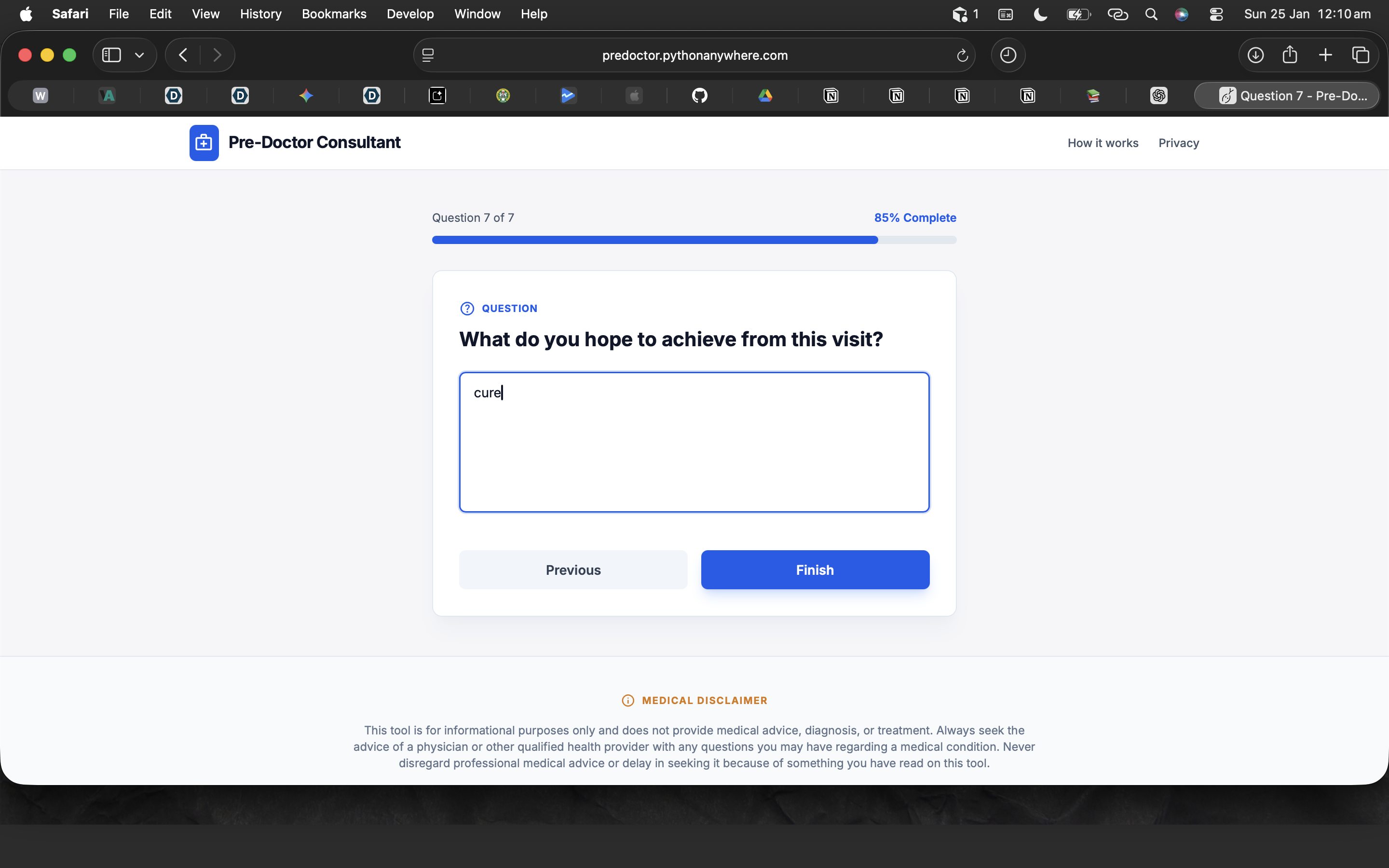1389x868 pixels.
Task: Open the Develop menu
Action: (x=410, y=14)
